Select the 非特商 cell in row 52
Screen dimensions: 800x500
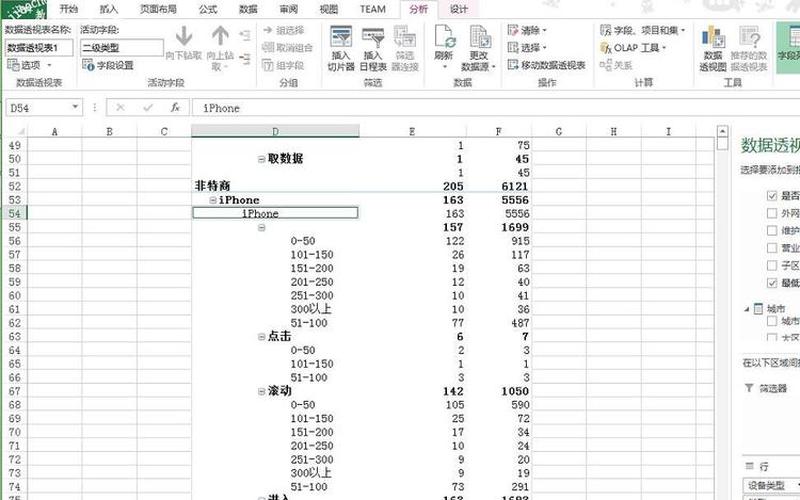pos(275,186)
